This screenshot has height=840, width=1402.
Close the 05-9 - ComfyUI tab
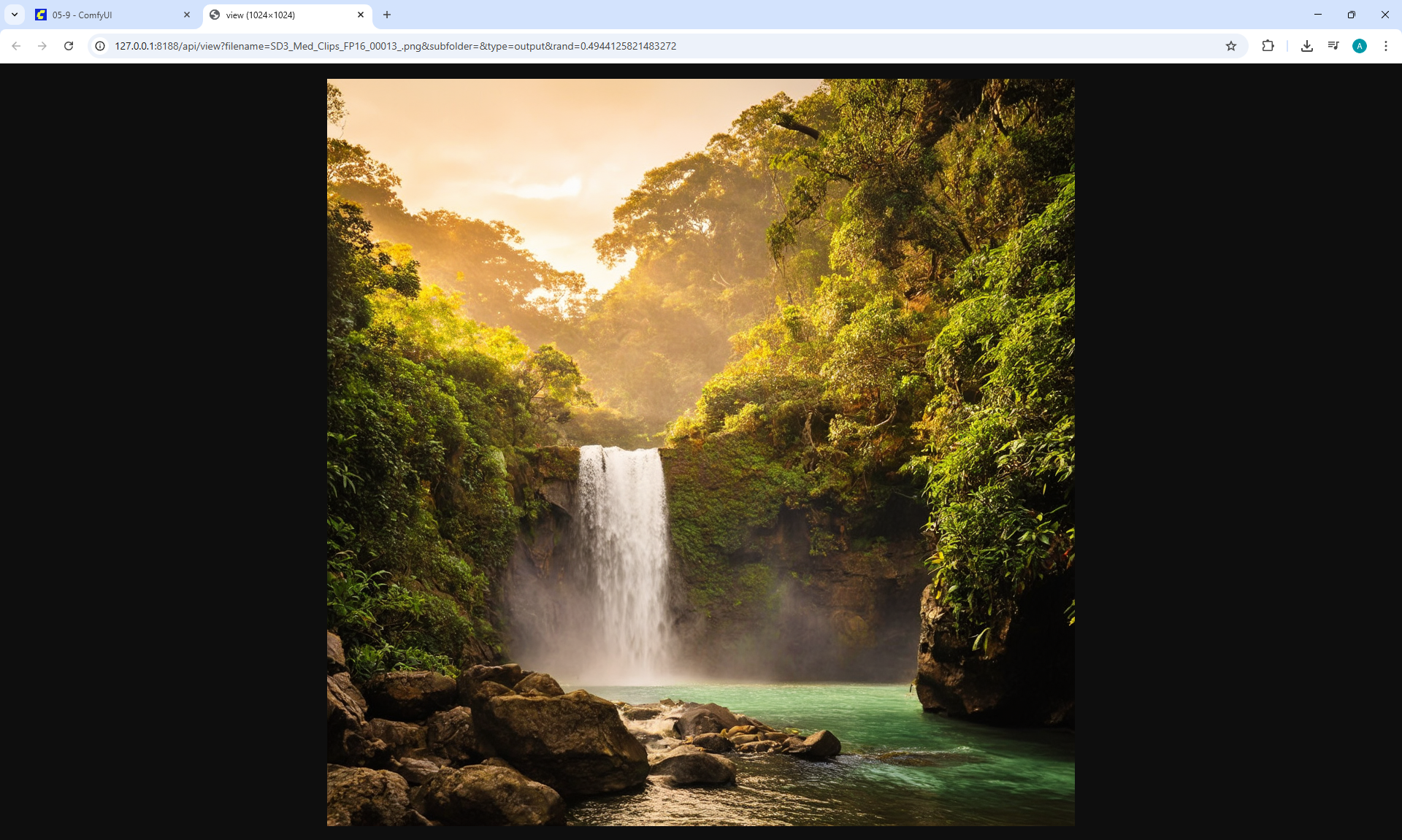(x=187, y=15)
